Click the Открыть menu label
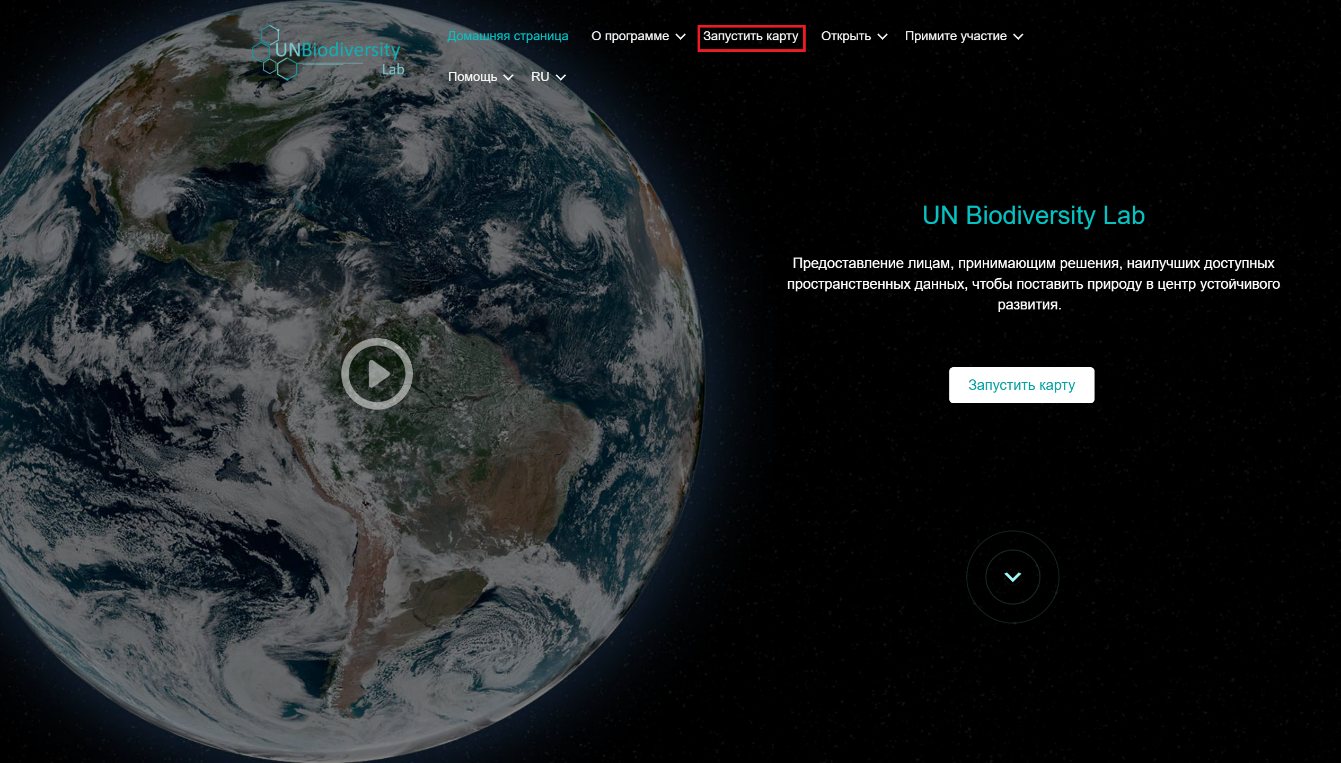This screenshot has width=1341, height=763. click(x=846, y=36)
